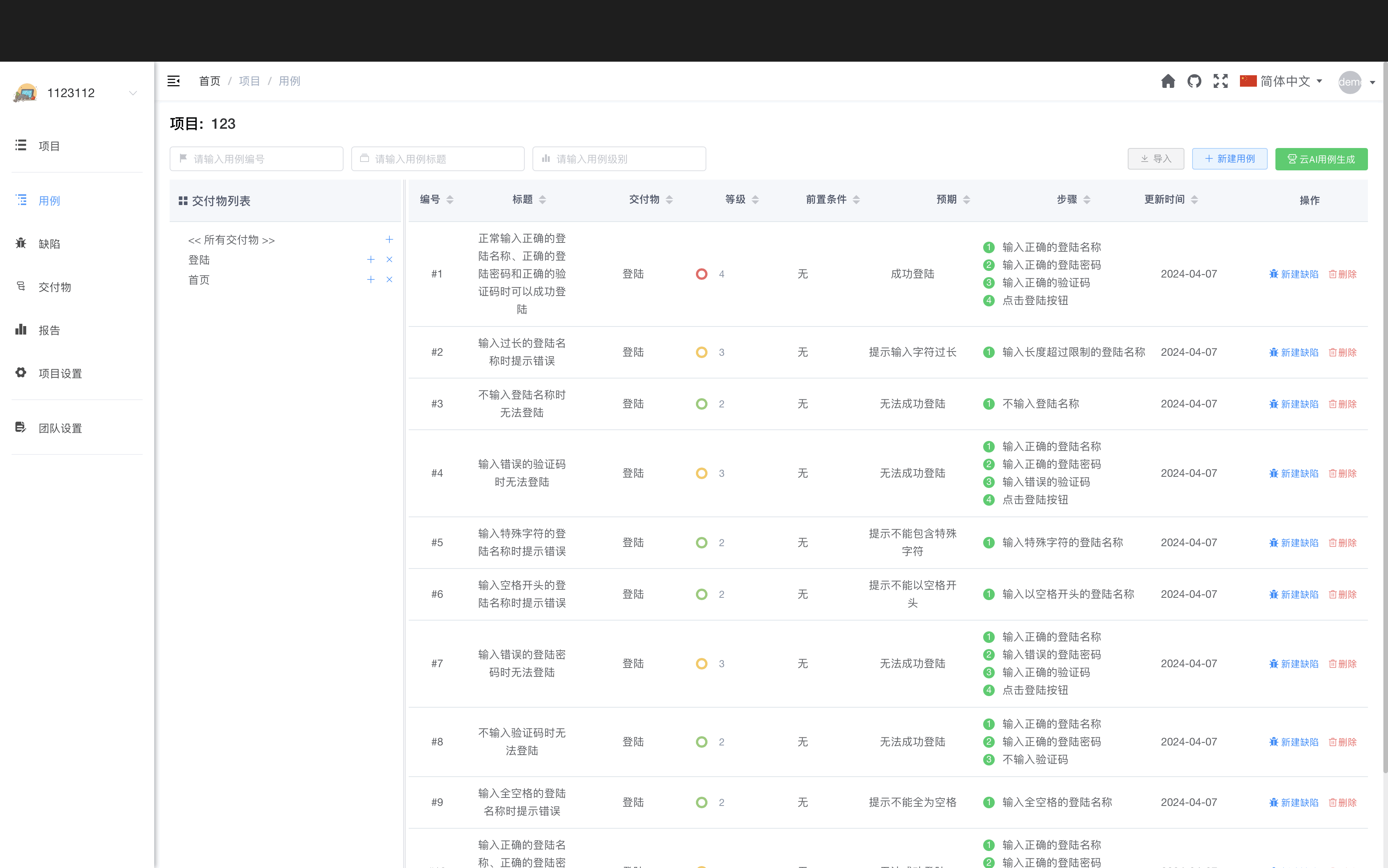Delete the 登陆 deliverable with X icon
This screenshot has width=1388, height=868.
[x=389, y=259]
